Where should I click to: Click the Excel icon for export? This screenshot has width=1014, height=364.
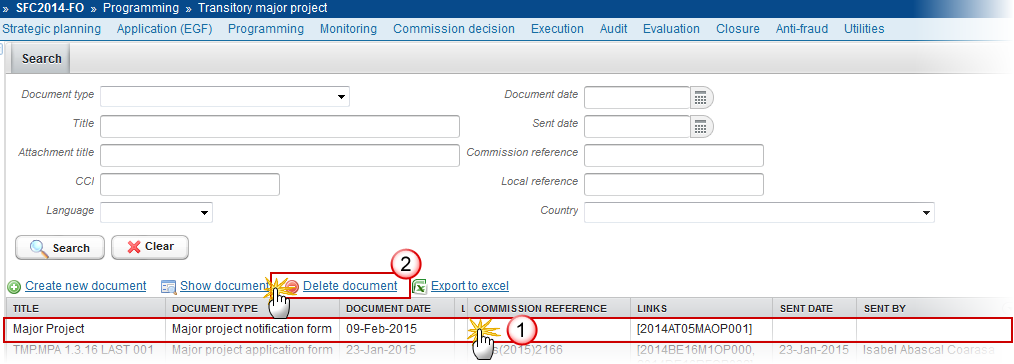[420, 286]
